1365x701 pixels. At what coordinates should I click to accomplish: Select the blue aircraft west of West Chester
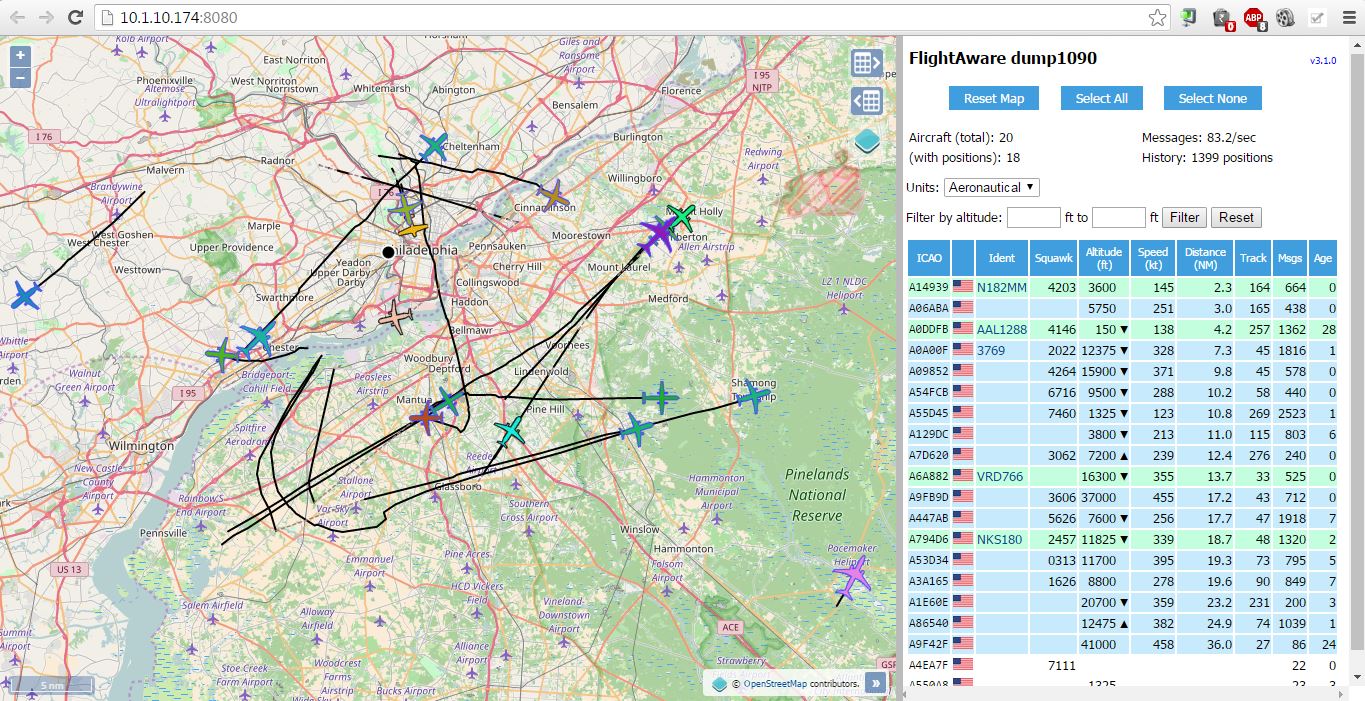(26, 296)
